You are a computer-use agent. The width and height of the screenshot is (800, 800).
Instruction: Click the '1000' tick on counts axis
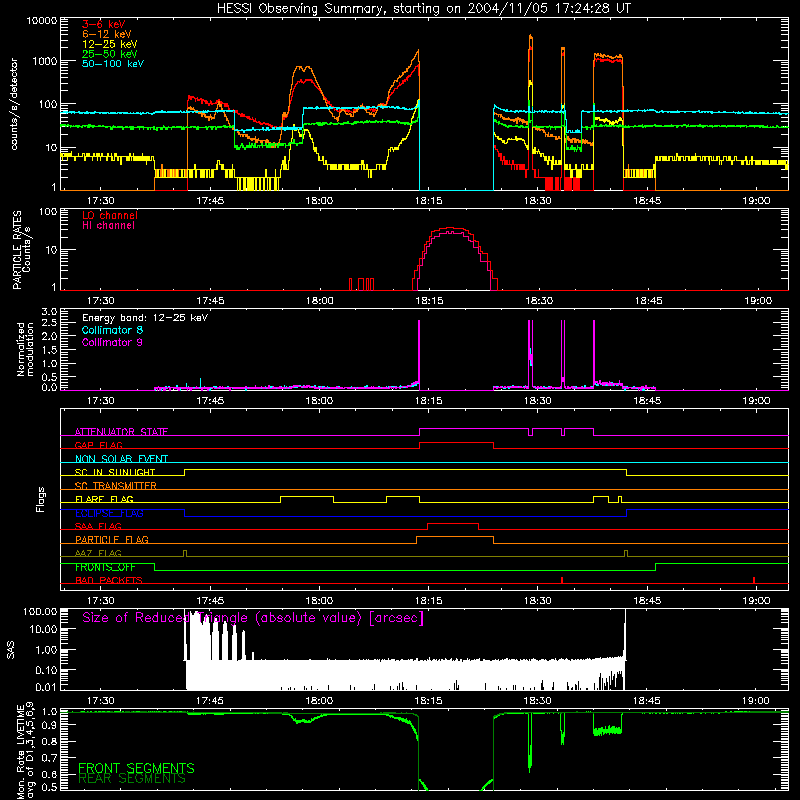(x=44, y=61)
